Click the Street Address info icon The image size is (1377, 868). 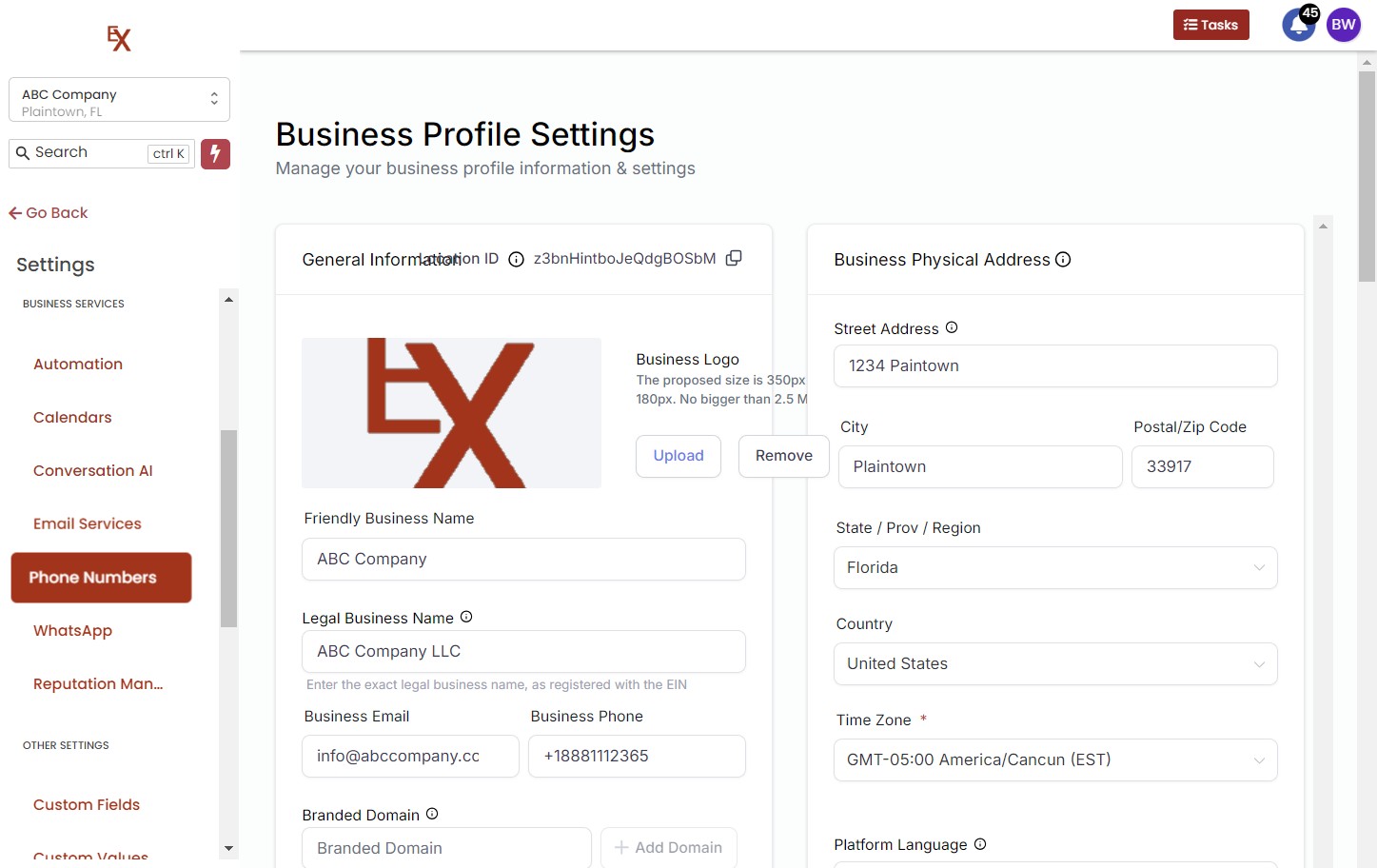(x=952, y=327)
